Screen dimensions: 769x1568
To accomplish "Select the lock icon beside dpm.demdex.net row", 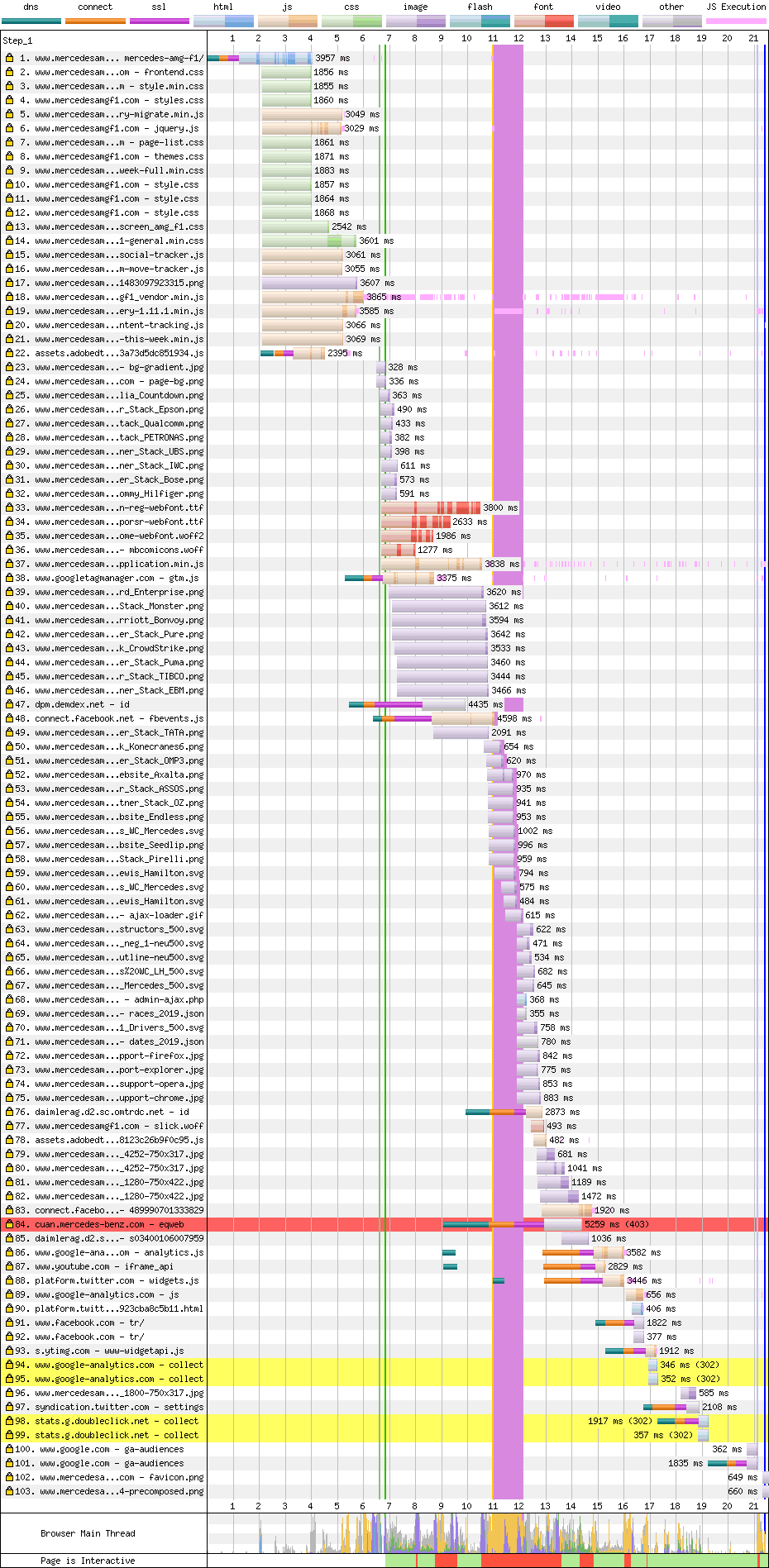I will click(x=10, y=704).
